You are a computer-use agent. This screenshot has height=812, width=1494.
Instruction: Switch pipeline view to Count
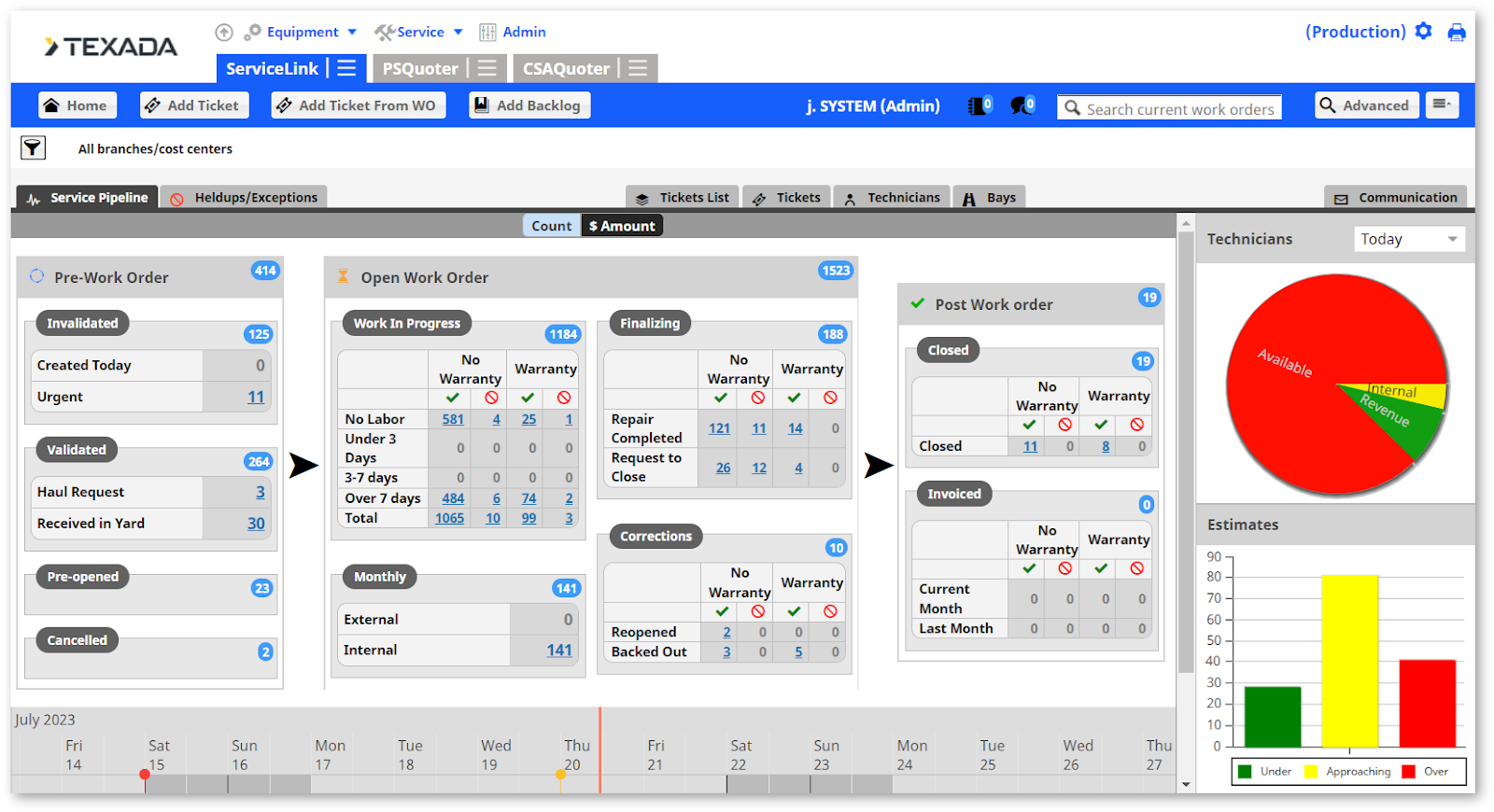(551, 226)
